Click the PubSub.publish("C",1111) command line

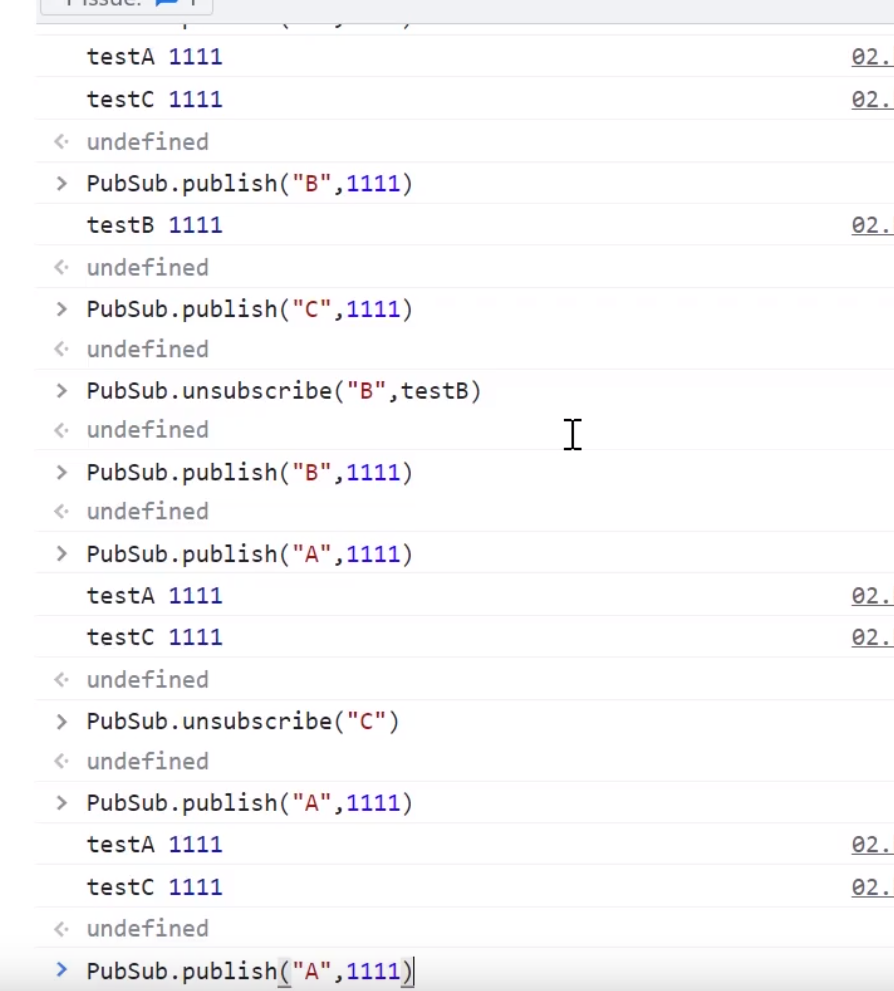point(249,309)
